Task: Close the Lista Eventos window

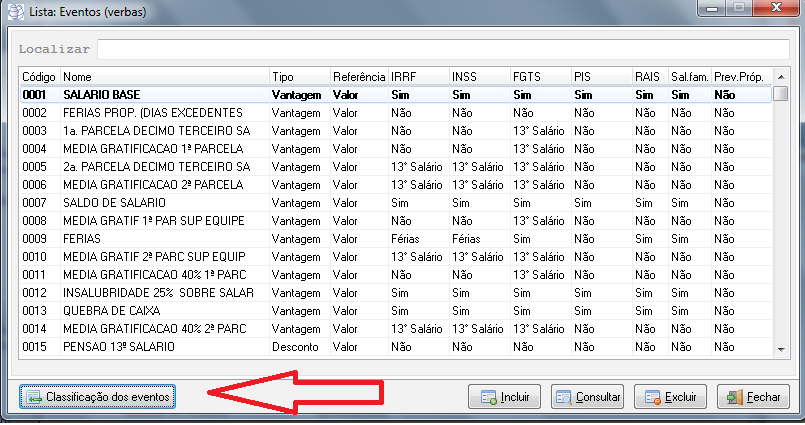Action: [x=777, y=9]
